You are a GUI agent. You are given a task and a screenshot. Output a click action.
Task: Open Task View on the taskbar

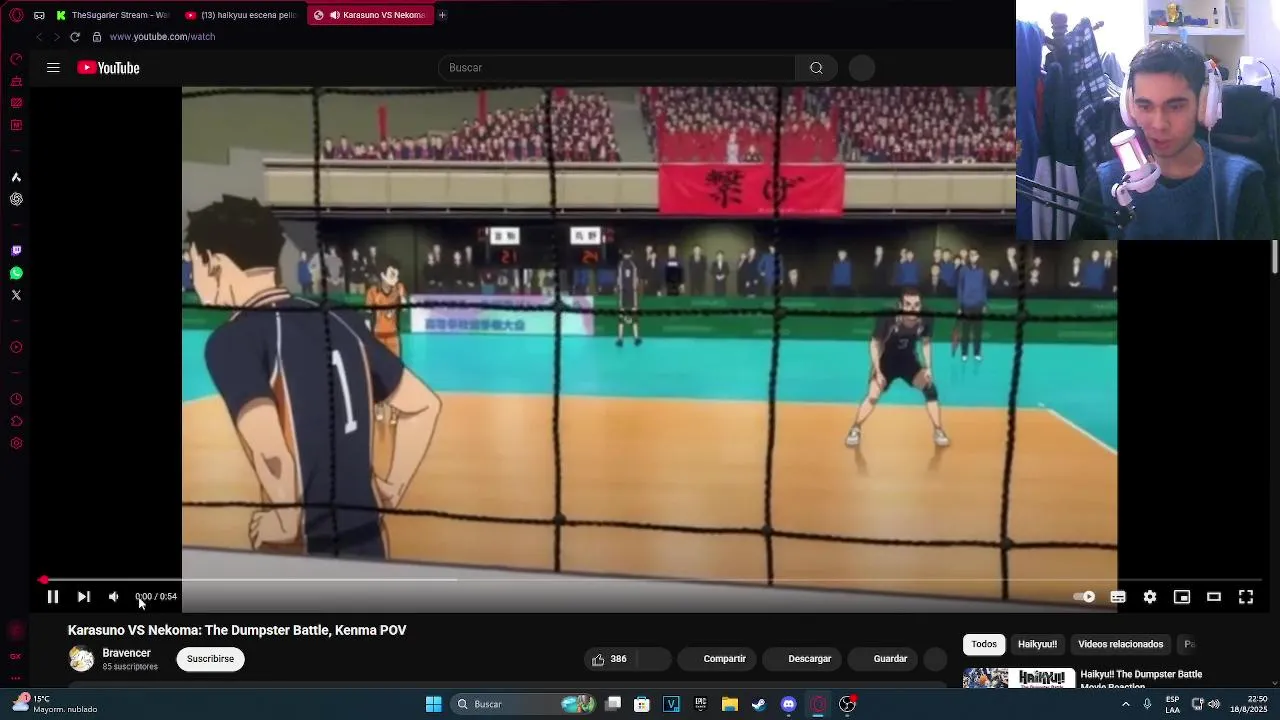613,705
